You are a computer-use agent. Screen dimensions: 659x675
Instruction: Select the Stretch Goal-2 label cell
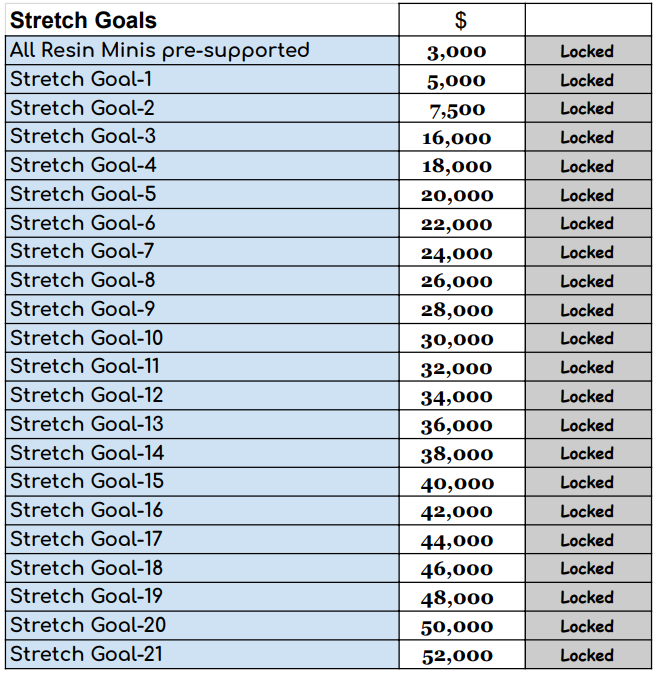83,108
